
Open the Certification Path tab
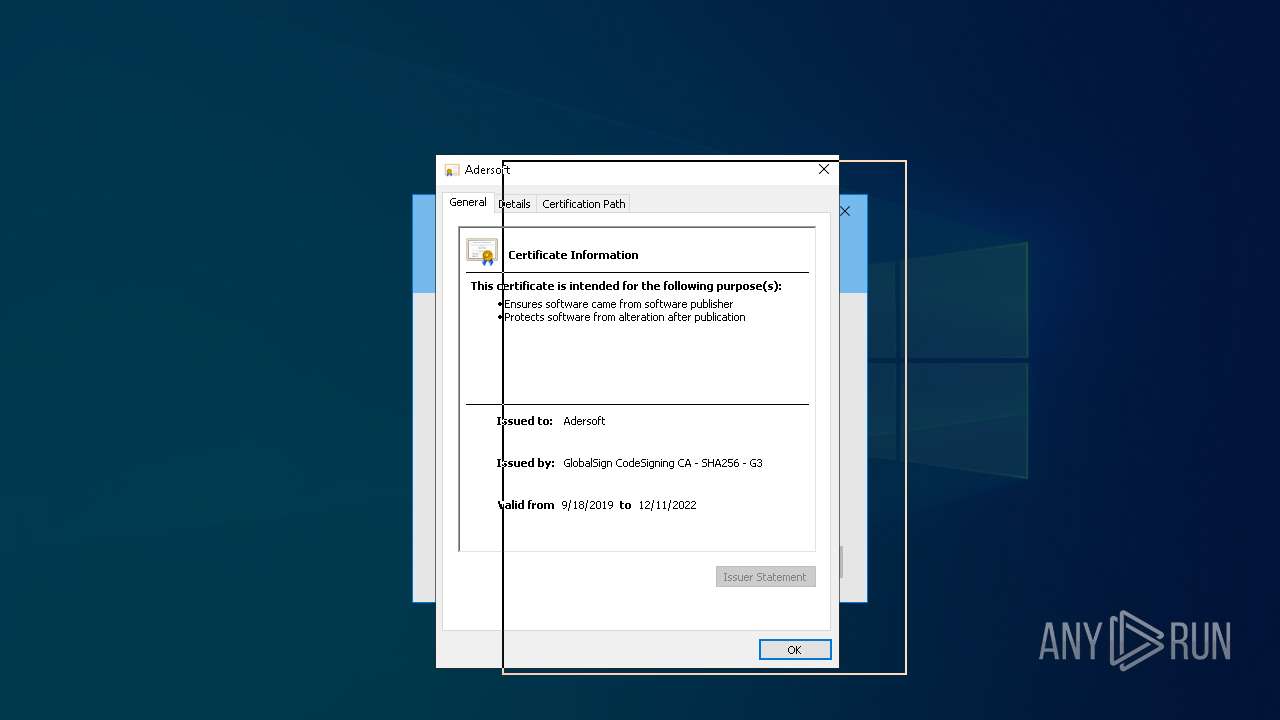pos(584,204)
